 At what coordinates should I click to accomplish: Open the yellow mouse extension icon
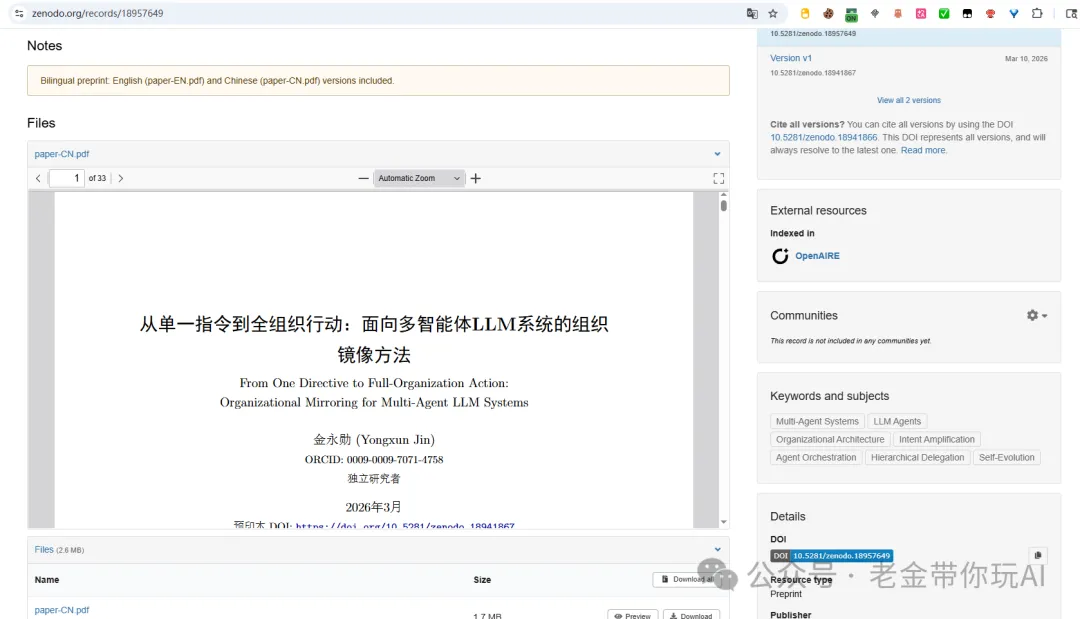pyautogui.click(x=804, y=13)
